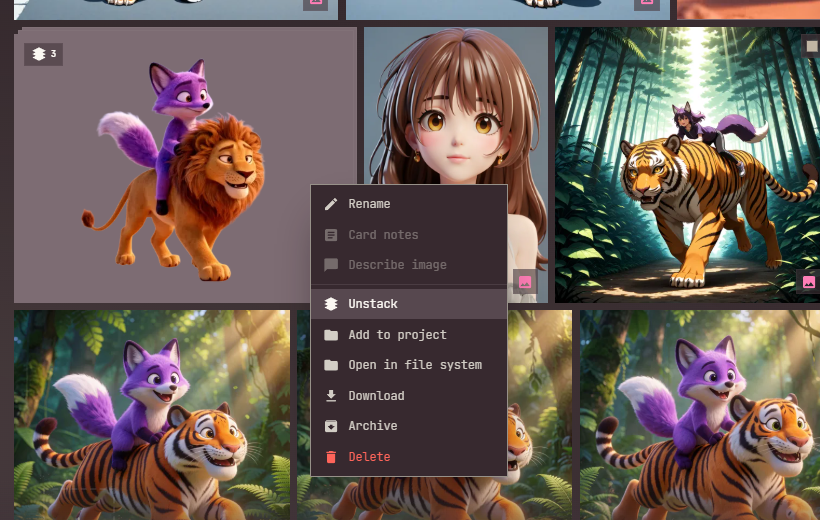This screenshot has width=820, height=520.
Task: Click the download arrow icon beside Download
Action: click(331, 396)
